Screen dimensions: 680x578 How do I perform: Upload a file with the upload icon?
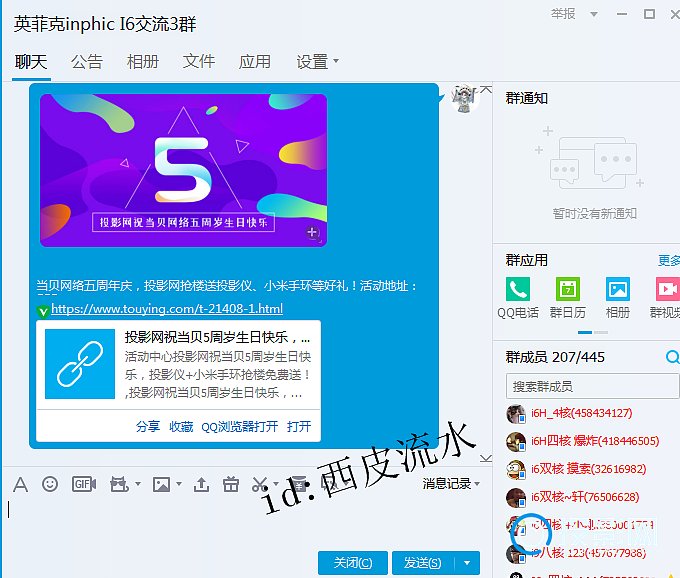tap(201, 484)
